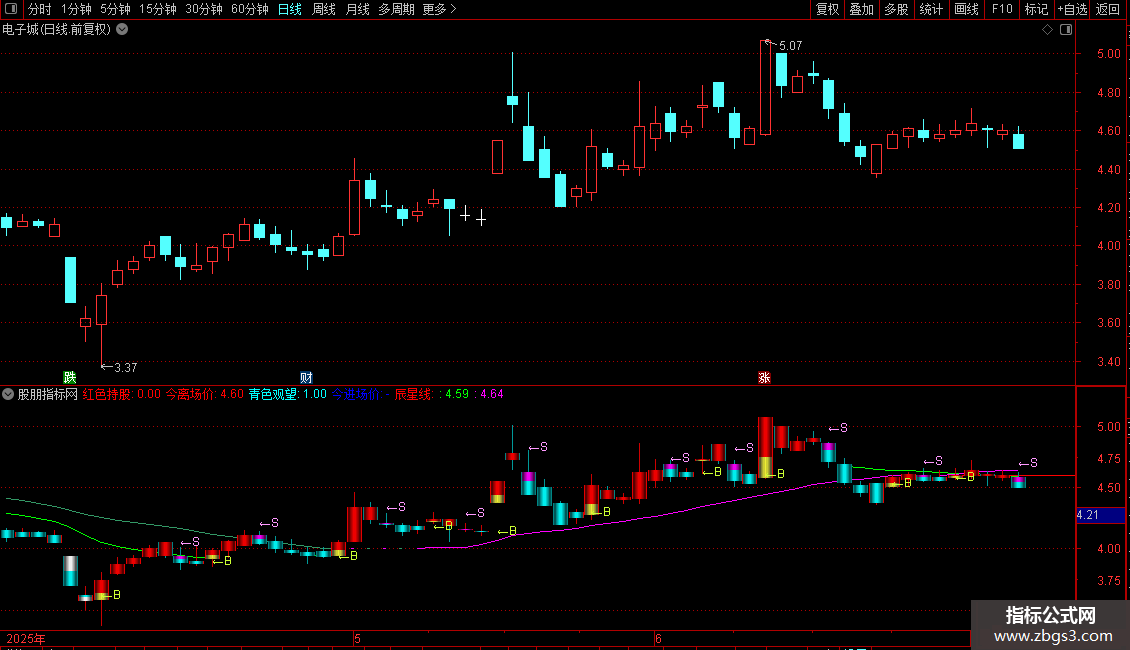
Task: Activate the 画线 drawing tool
Action: click(x=966, y=9)
